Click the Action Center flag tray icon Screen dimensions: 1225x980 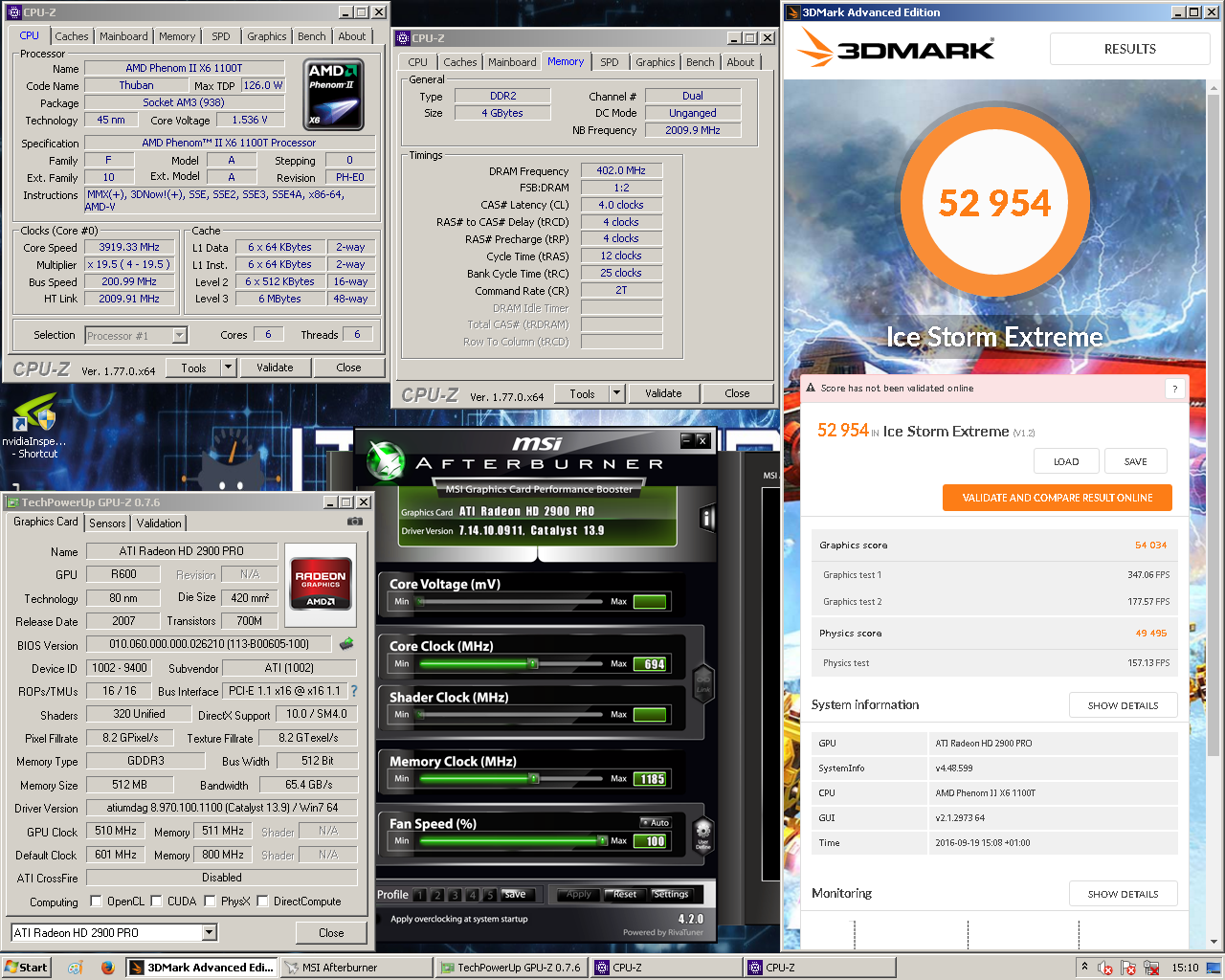pyautogui.click(x=1127, y=968)
